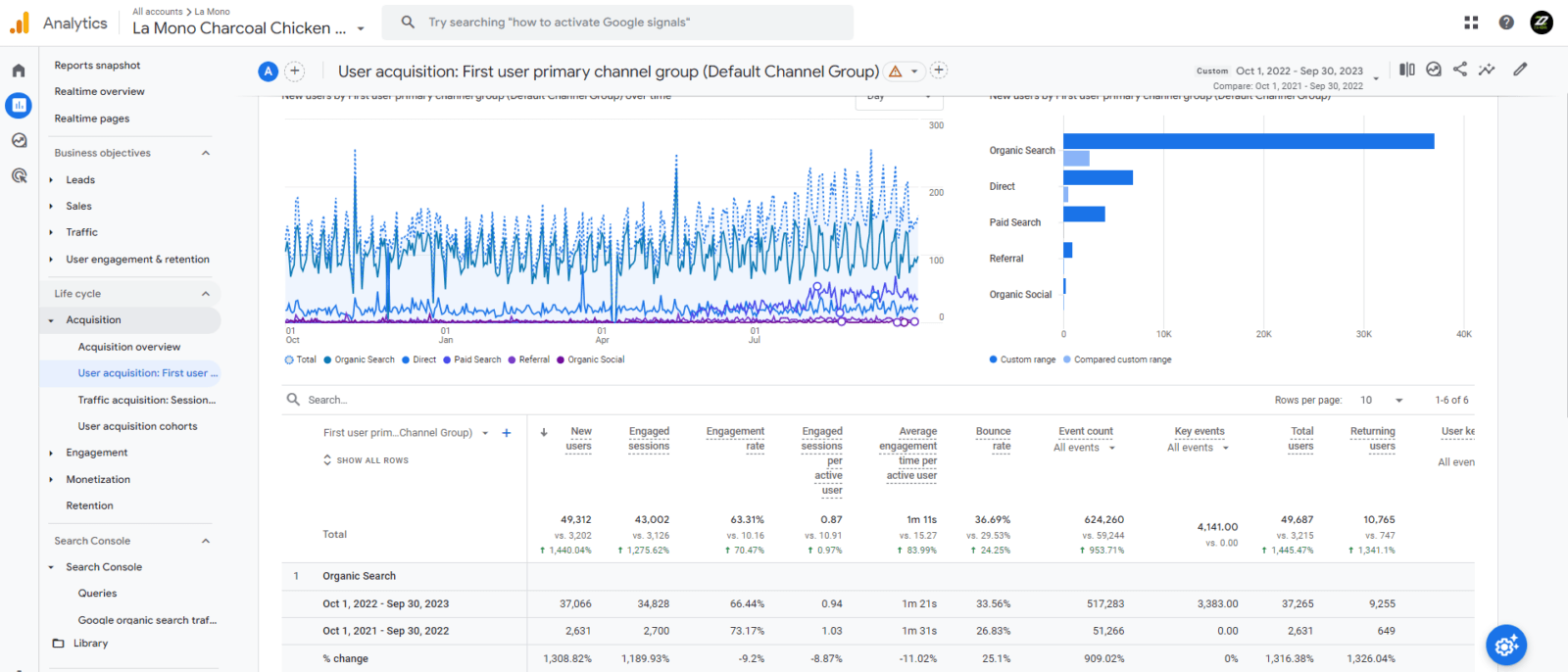The image size is (1568, 672).
Task: Toggle Referral series in chart legend
Action: [528, 360]
